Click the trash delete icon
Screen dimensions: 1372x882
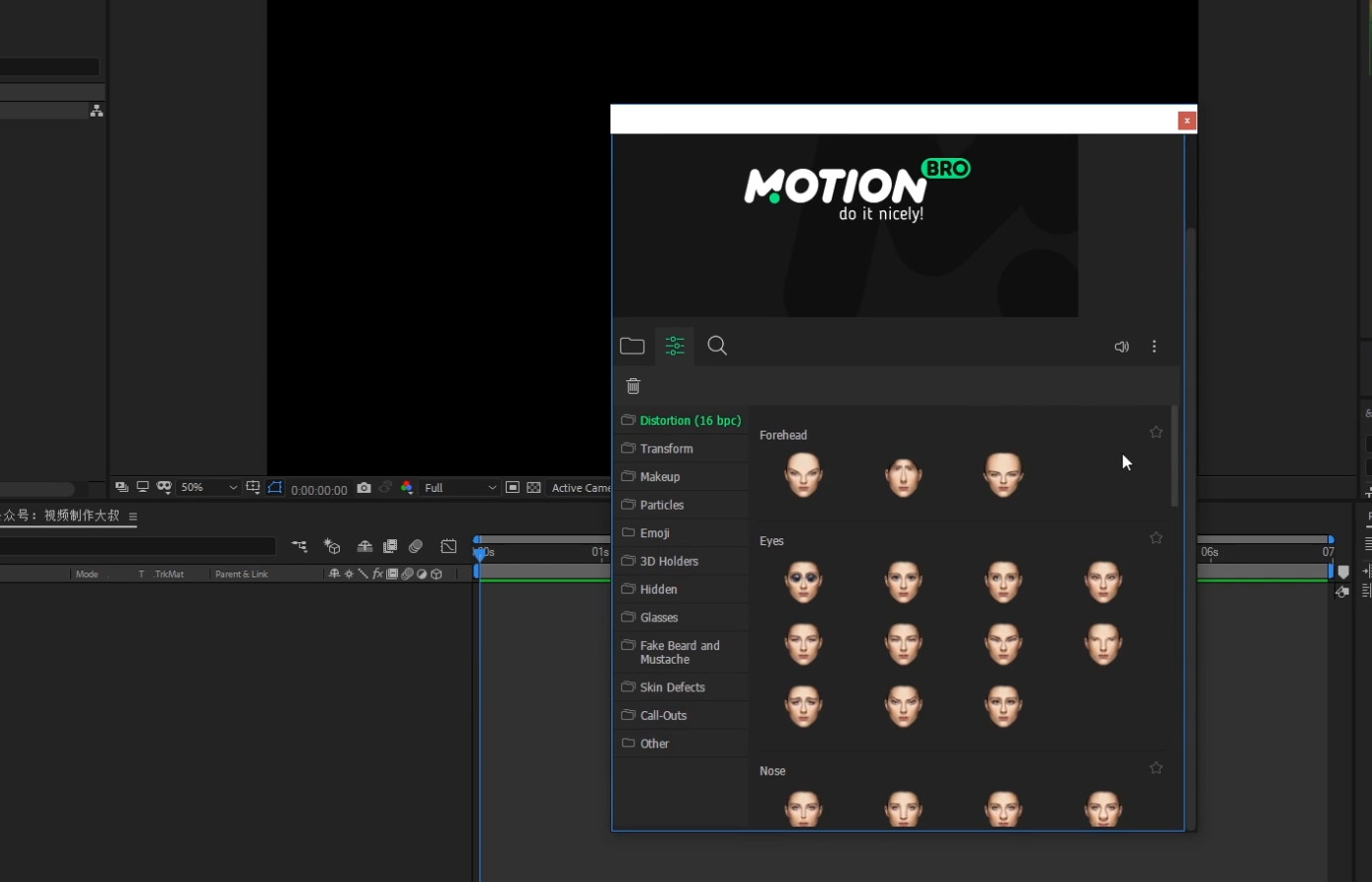click(633, 386)
